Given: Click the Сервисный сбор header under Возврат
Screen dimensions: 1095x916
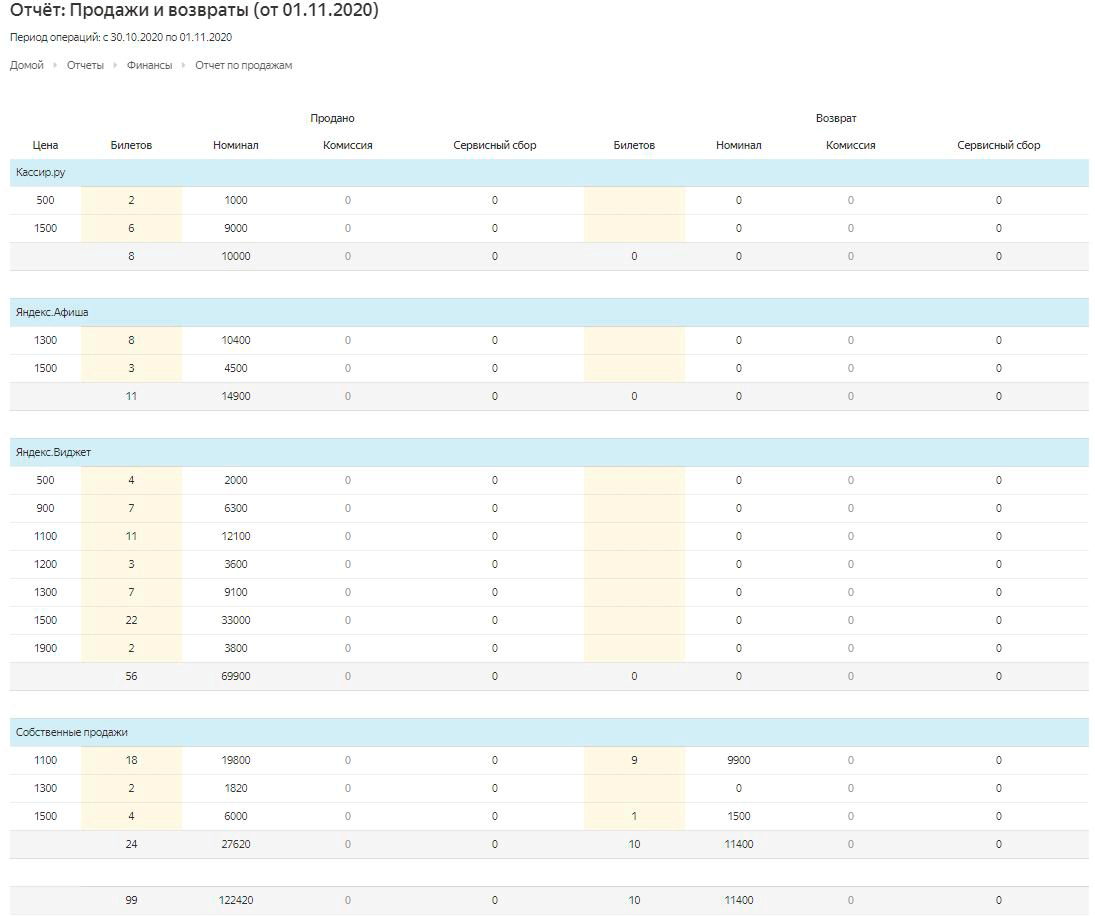Looking at the screenshot, I should click(x=999, y=145).
